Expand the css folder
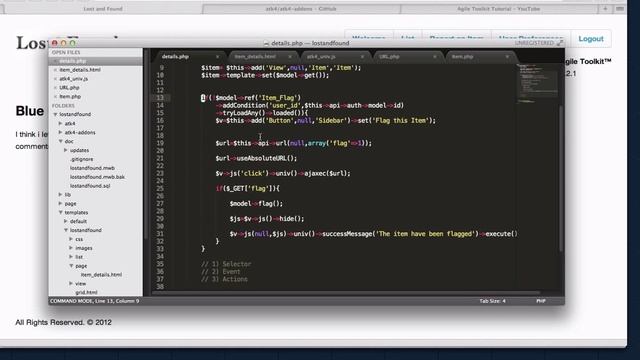 (71, 239)
